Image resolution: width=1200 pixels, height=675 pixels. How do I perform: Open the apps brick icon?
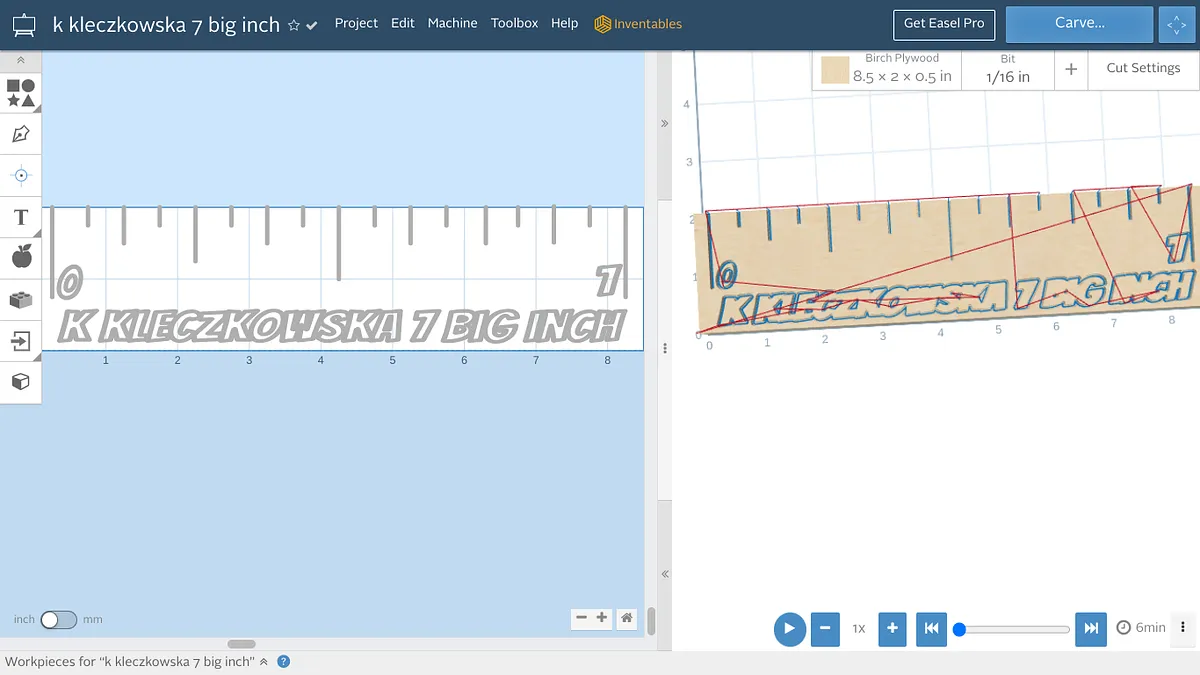click(21, 299)
